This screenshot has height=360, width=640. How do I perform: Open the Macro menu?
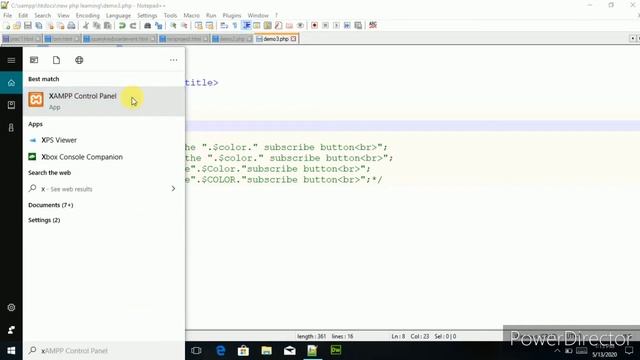point(191,16)
